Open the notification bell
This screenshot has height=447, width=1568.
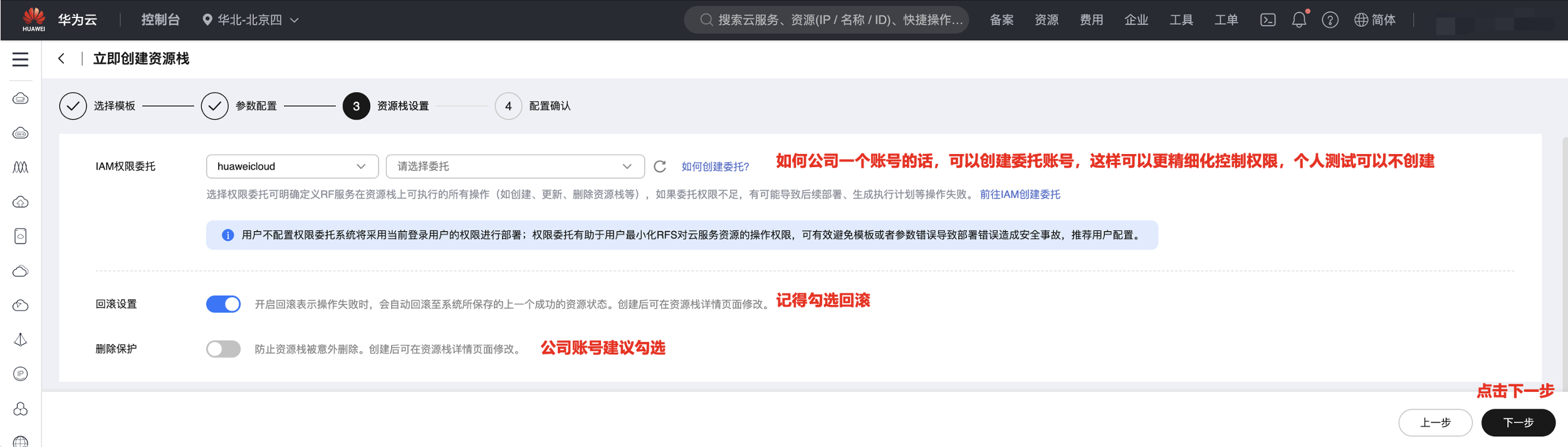coord(1299,20)
